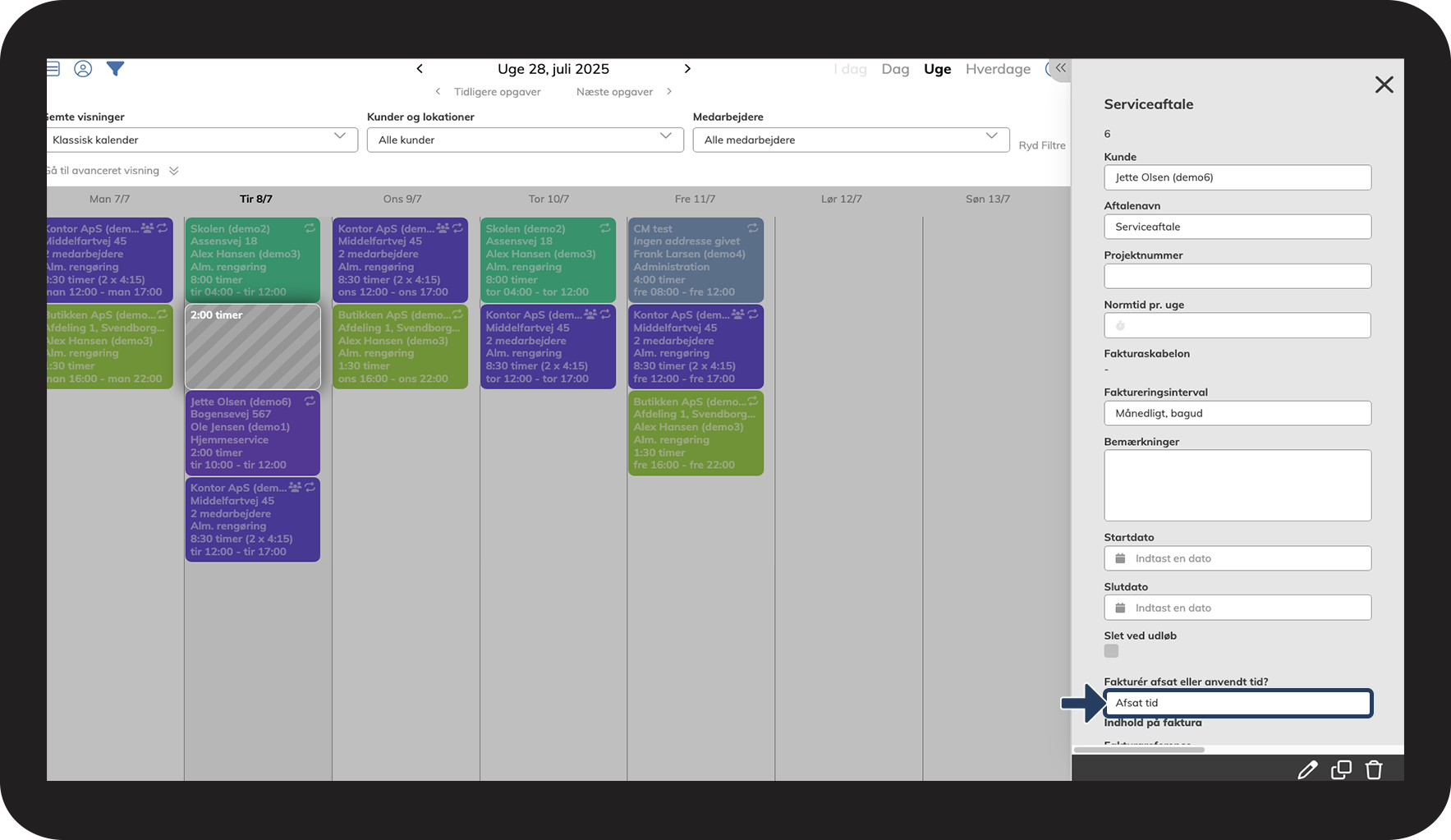Click repeat icon on Butikken ApS Ons event

(457, 314)
